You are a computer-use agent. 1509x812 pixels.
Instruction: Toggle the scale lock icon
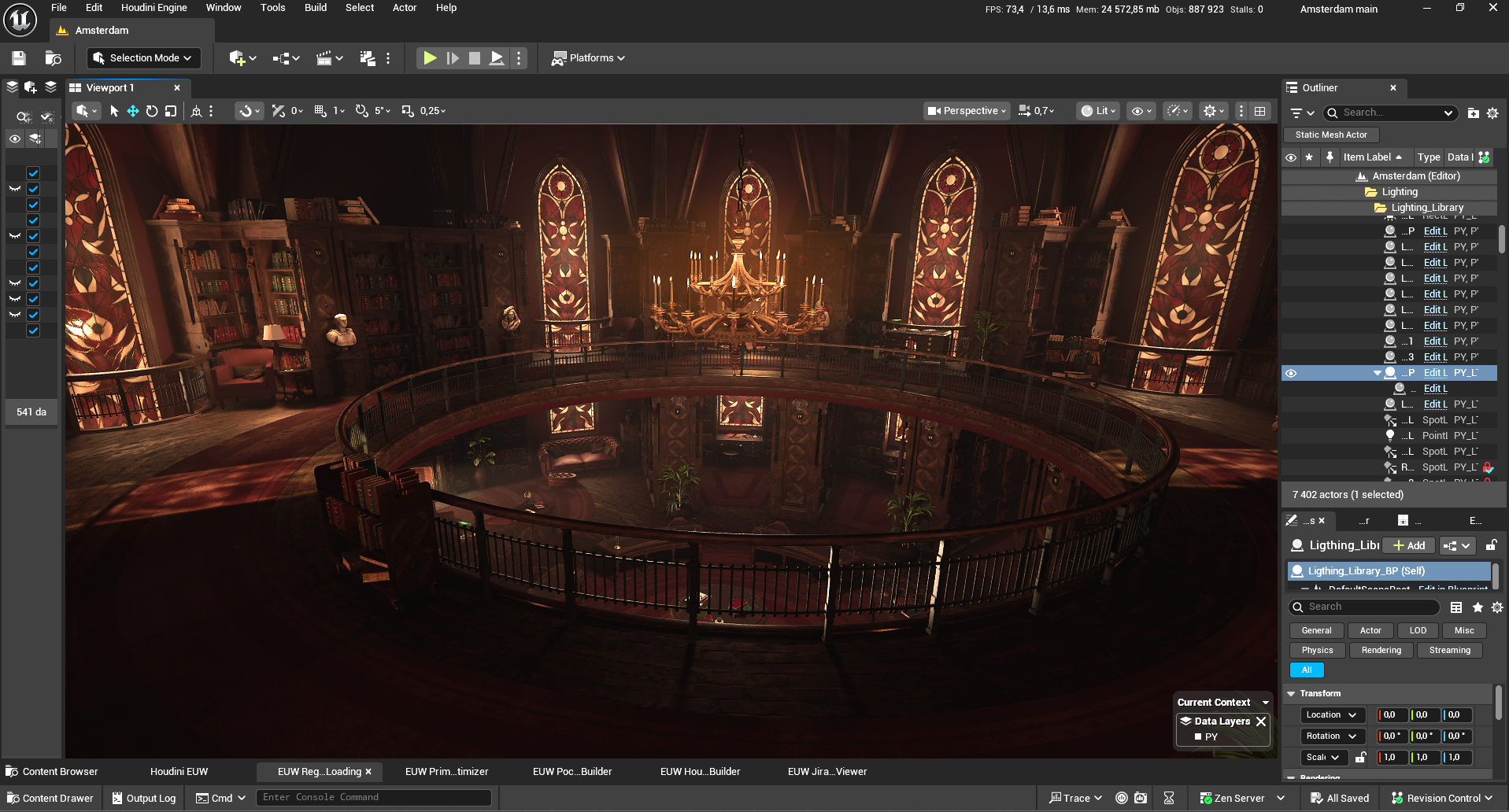pyautogui.click(x=1360, y=758)
